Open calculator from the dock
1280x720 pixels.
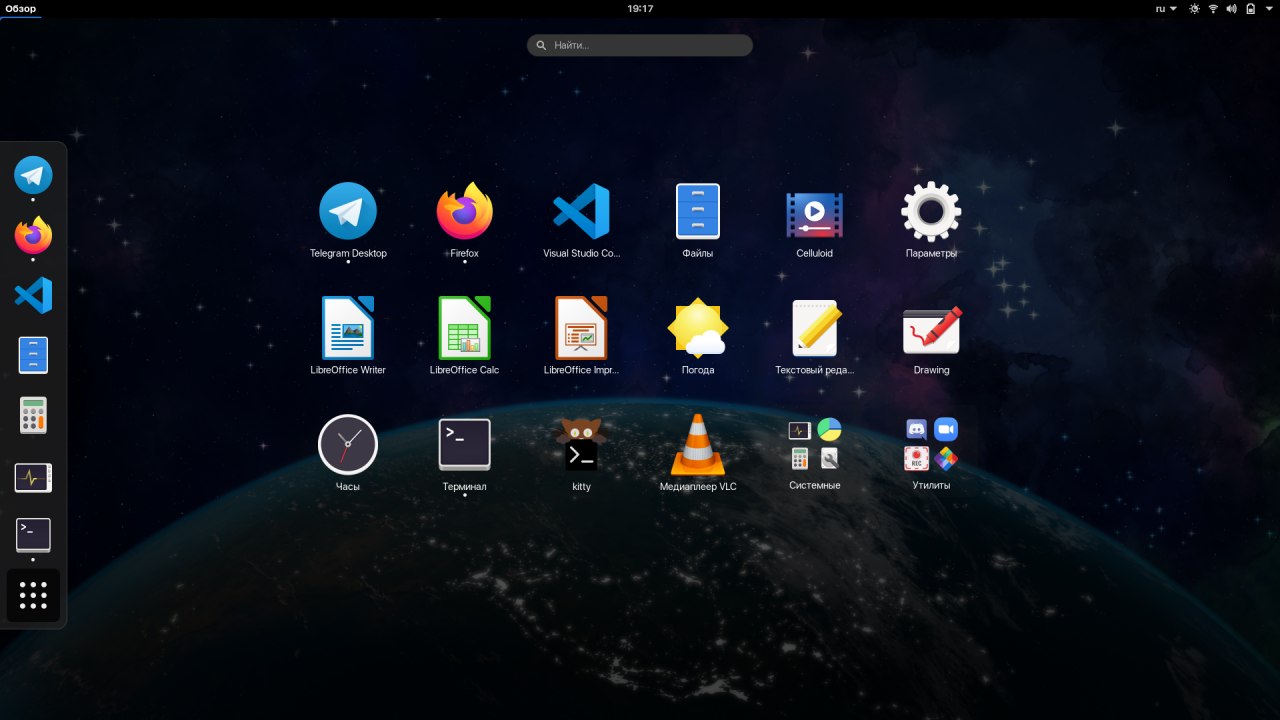click(33, 415)
